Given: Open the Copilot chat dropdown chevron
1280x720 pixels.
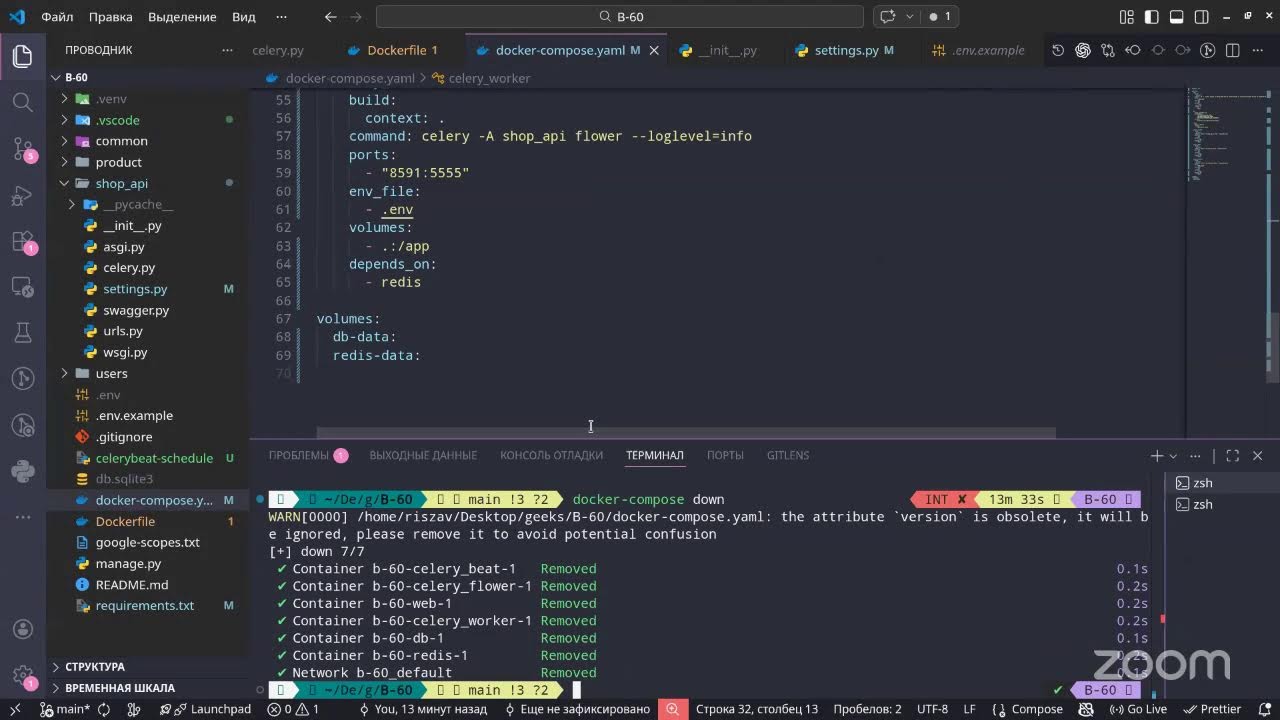Looking at the screenshot, I should [909, 16].
